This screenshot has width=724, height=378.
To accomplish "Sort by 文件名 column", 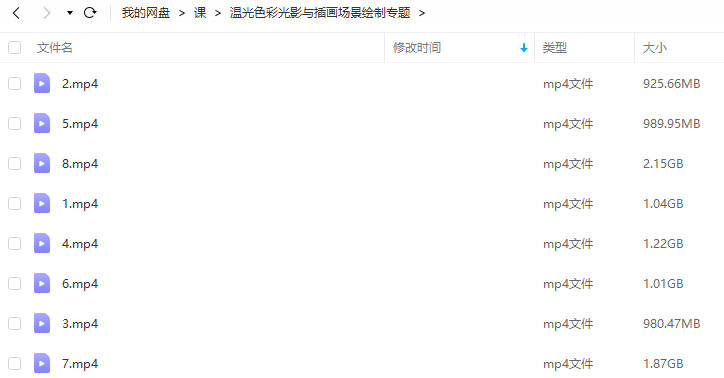I will pos(54,48).
